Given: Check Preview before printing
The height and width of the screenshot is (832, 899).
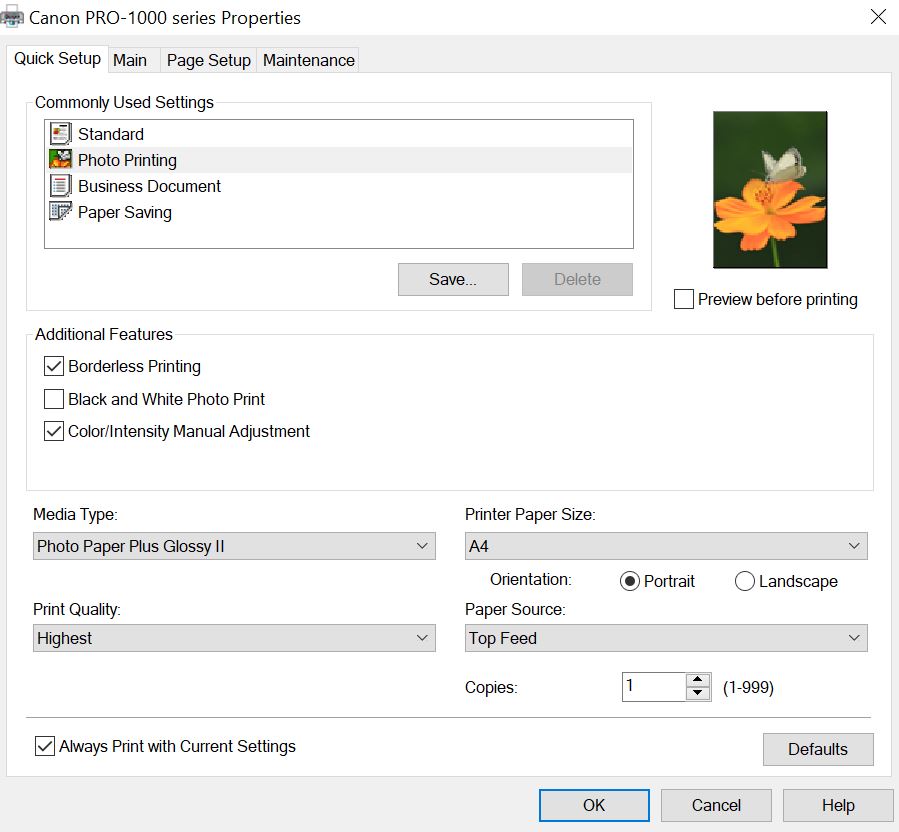Looking at the screenshot, I should [684, 300].
